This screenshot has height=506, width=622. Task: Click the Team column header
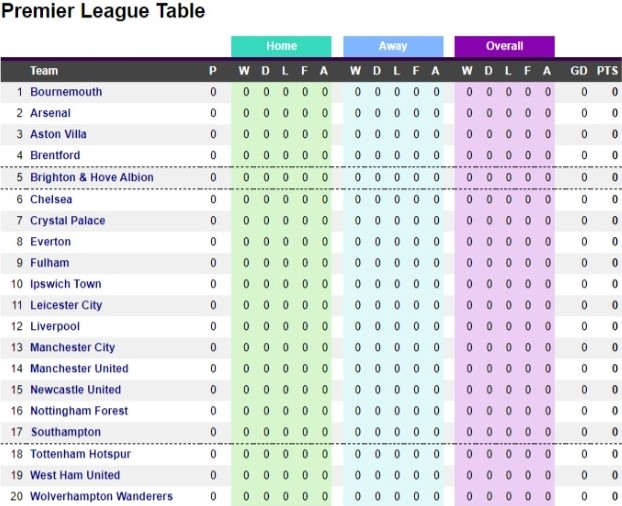(x=44, y=71)
